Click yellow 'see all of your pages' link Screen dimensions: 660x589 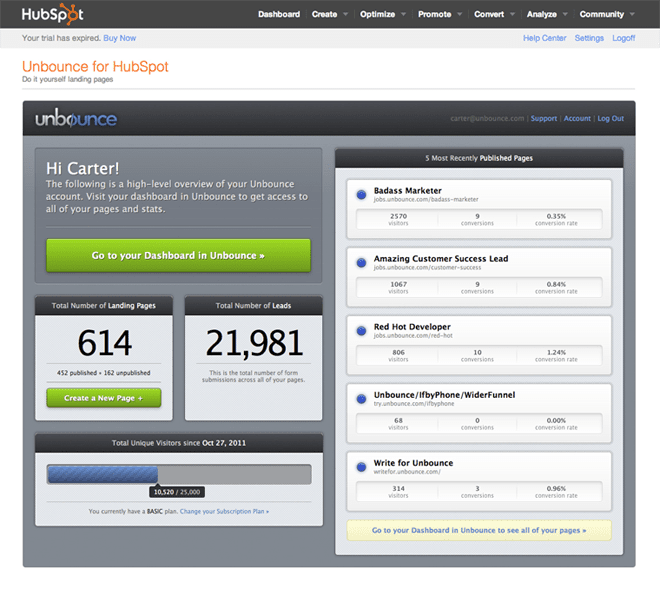[479, 530]
